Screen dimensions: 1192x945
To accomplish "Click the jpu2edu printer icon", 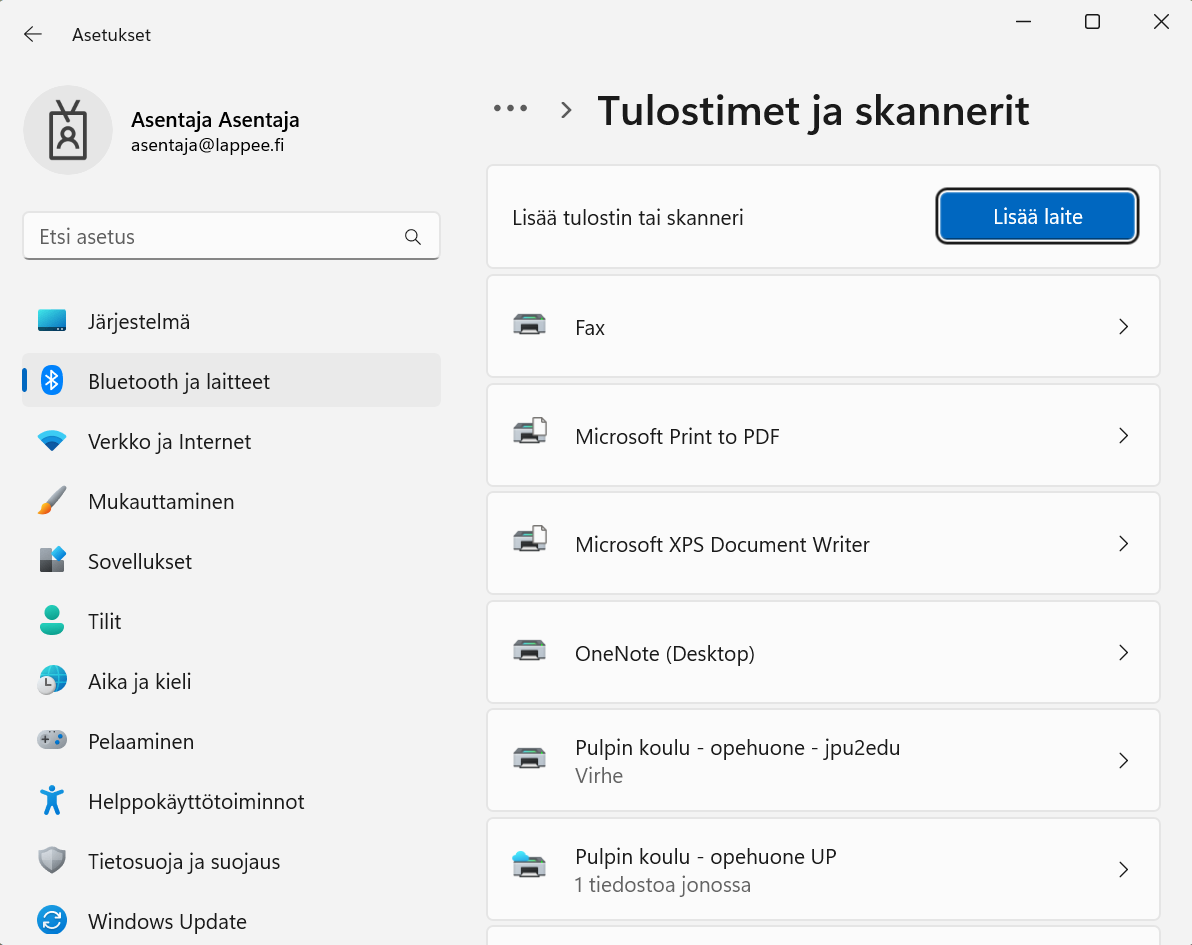I will click(529, 759).
